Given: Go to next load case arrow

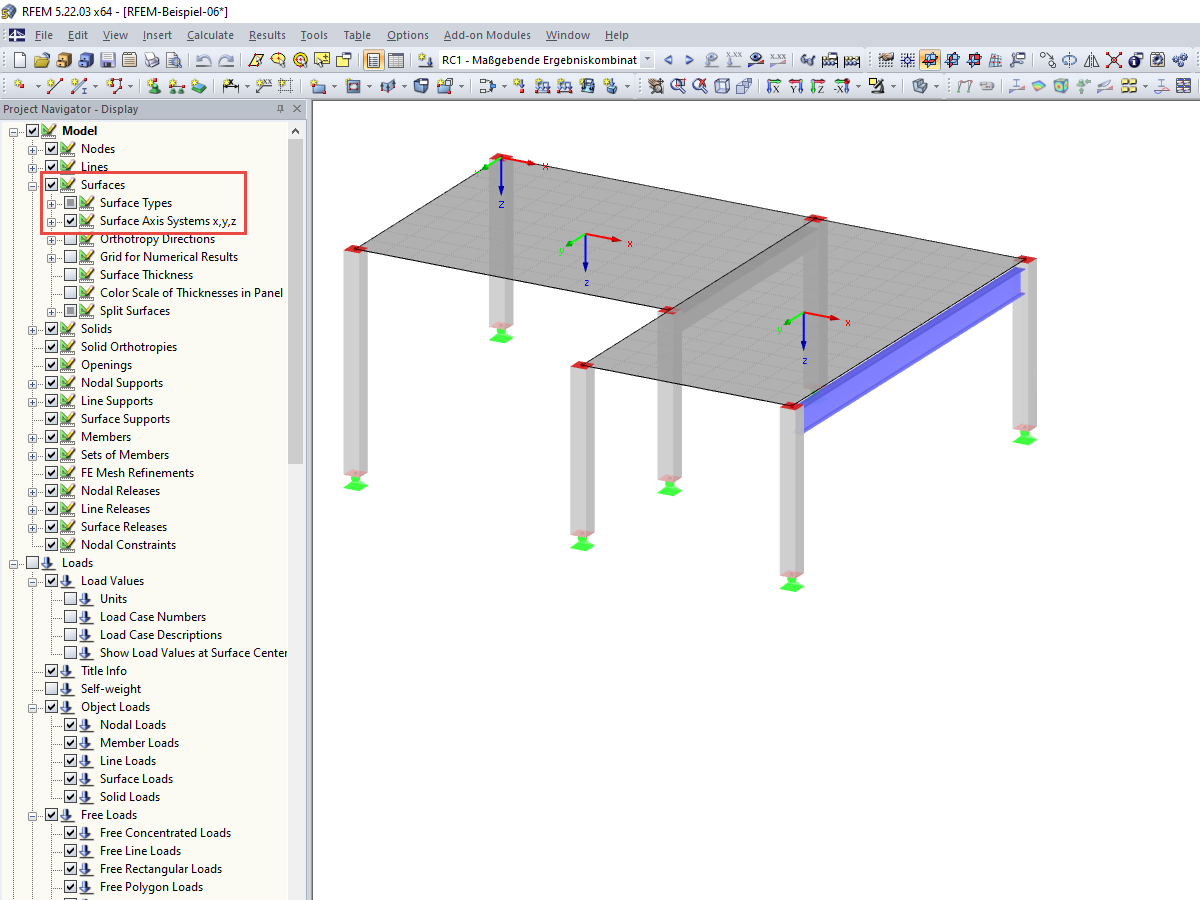Looking at the screenshot, I should point(689,60).
